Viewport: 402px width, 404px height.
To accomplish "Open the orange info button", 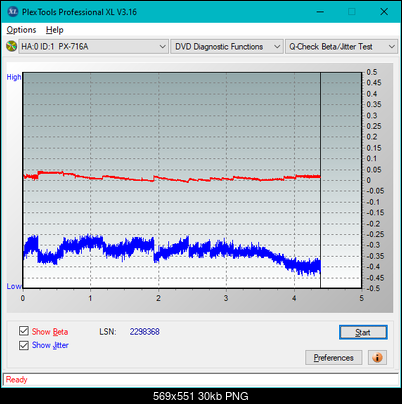I will coord(377,358).
